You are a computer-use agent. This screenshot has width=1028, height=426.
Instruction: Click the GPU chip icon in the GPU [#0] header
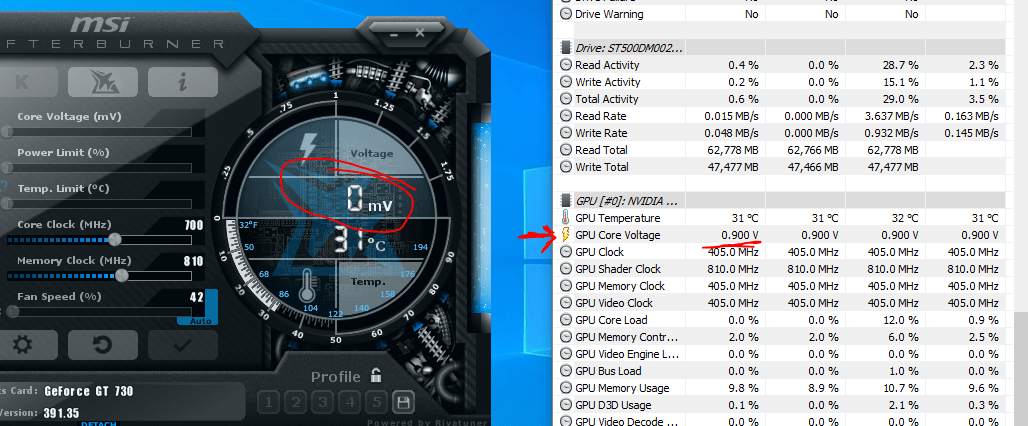coord(566,201)
